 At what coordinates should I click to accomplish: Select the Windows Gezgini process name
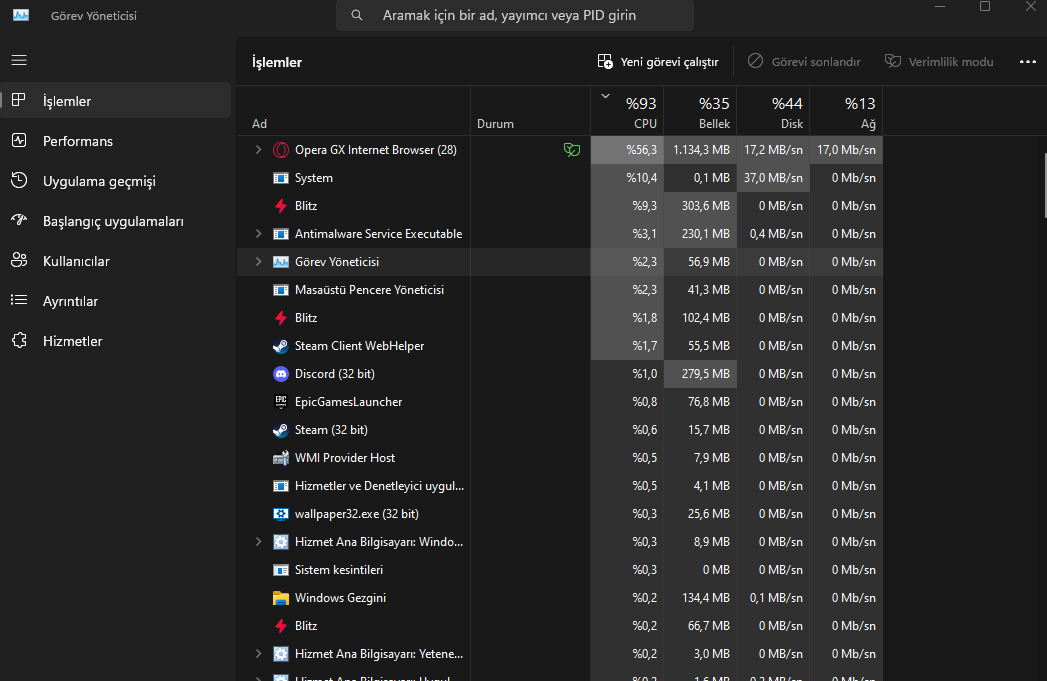click(x=341, y=598)
